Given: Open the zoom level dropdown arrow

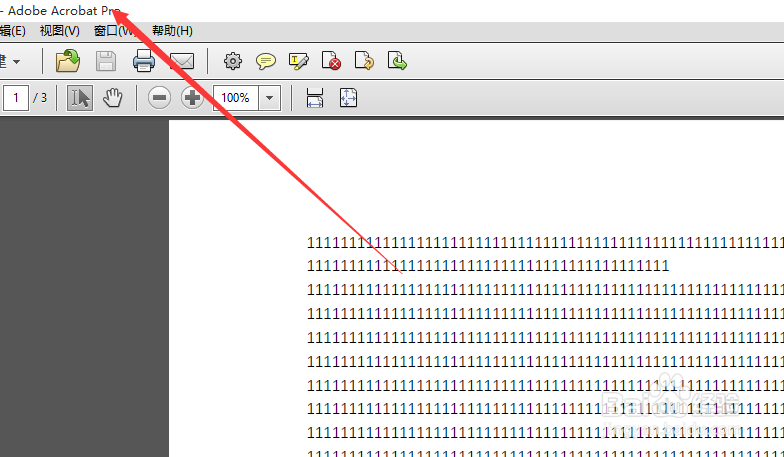Looking at the screenshot, I should coord(270,98).
